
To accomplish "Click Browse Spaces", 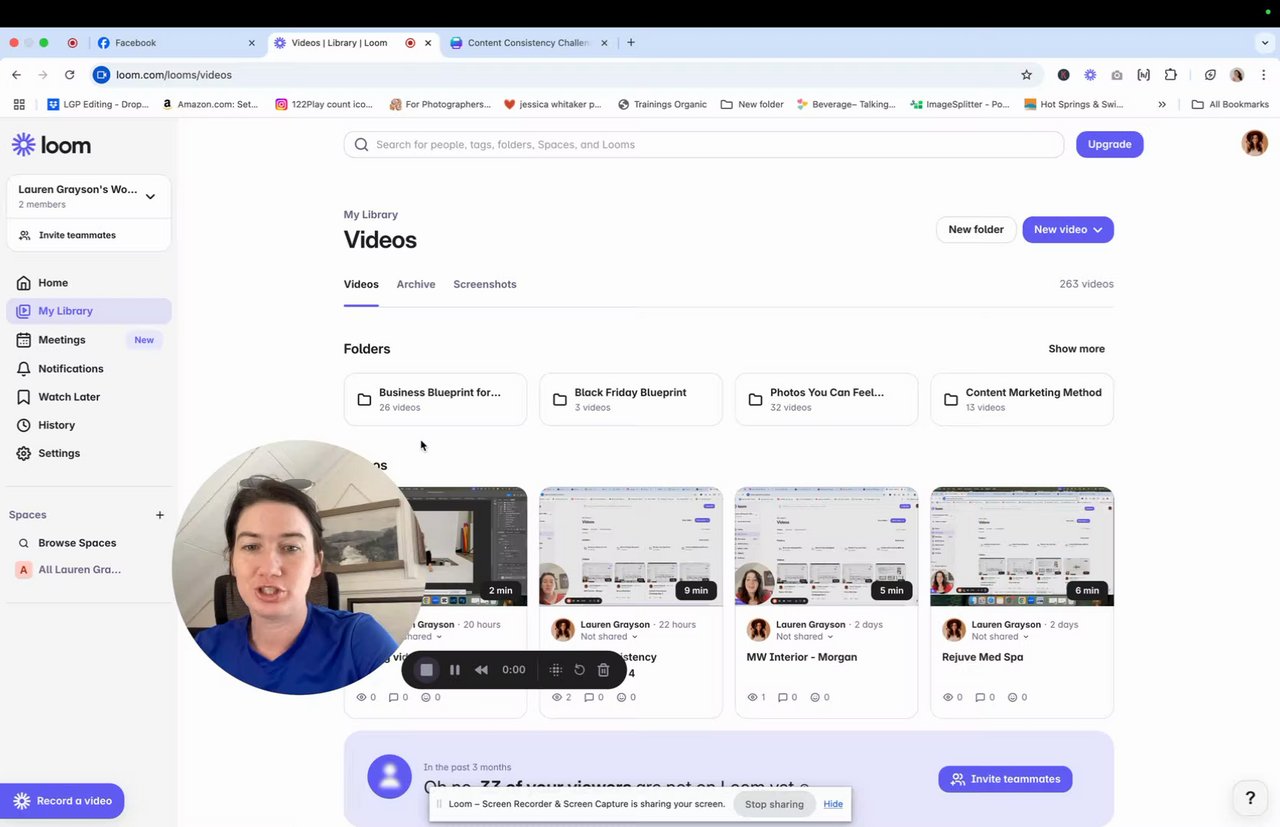I will point(77,543).
